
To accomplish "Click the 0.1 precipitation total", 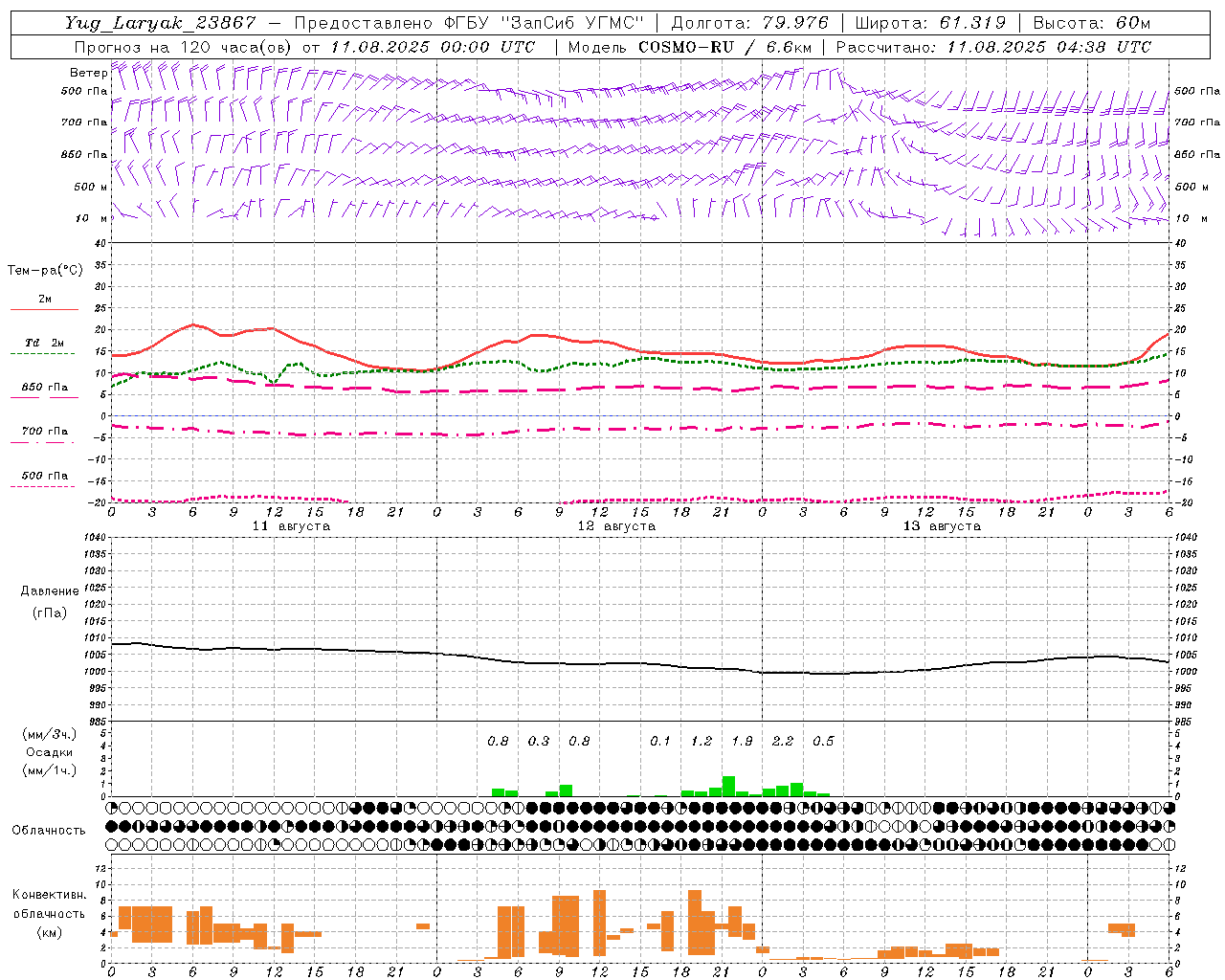I will (660, 741).
